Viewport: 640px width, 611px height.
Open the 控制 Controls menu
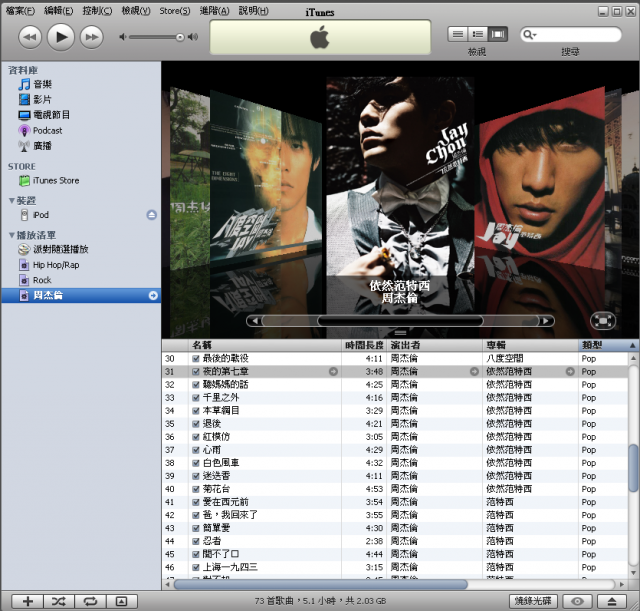click(97, 11)
